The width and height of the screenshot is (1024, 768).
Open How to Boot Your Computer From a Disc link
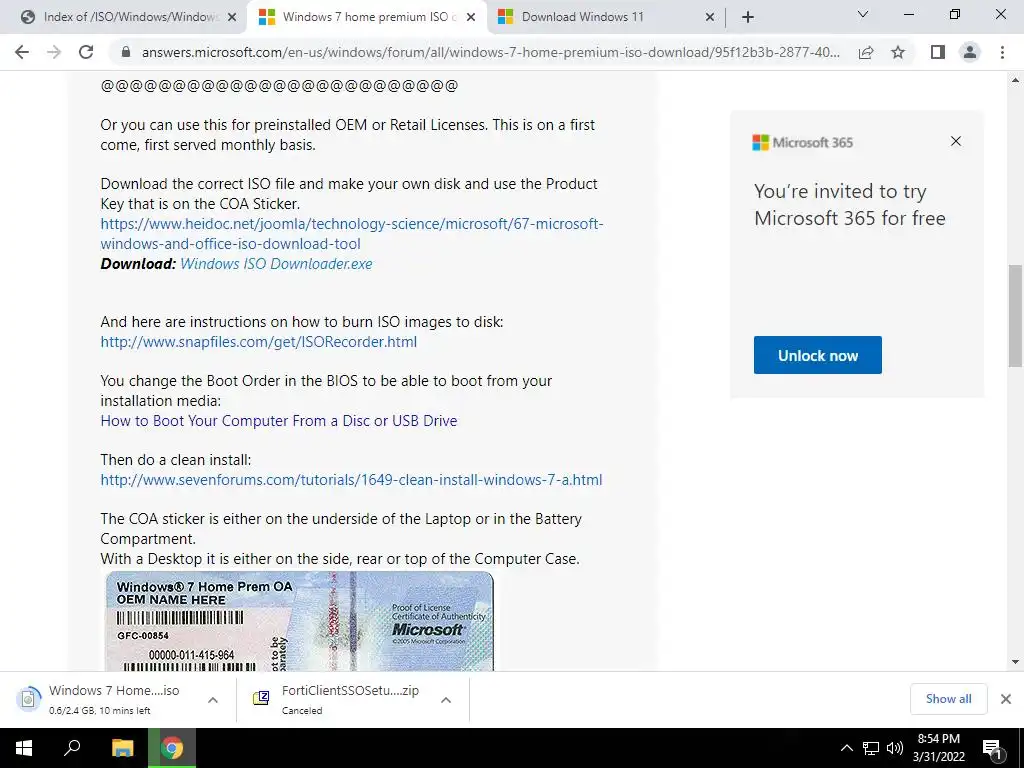coord(279,421)
